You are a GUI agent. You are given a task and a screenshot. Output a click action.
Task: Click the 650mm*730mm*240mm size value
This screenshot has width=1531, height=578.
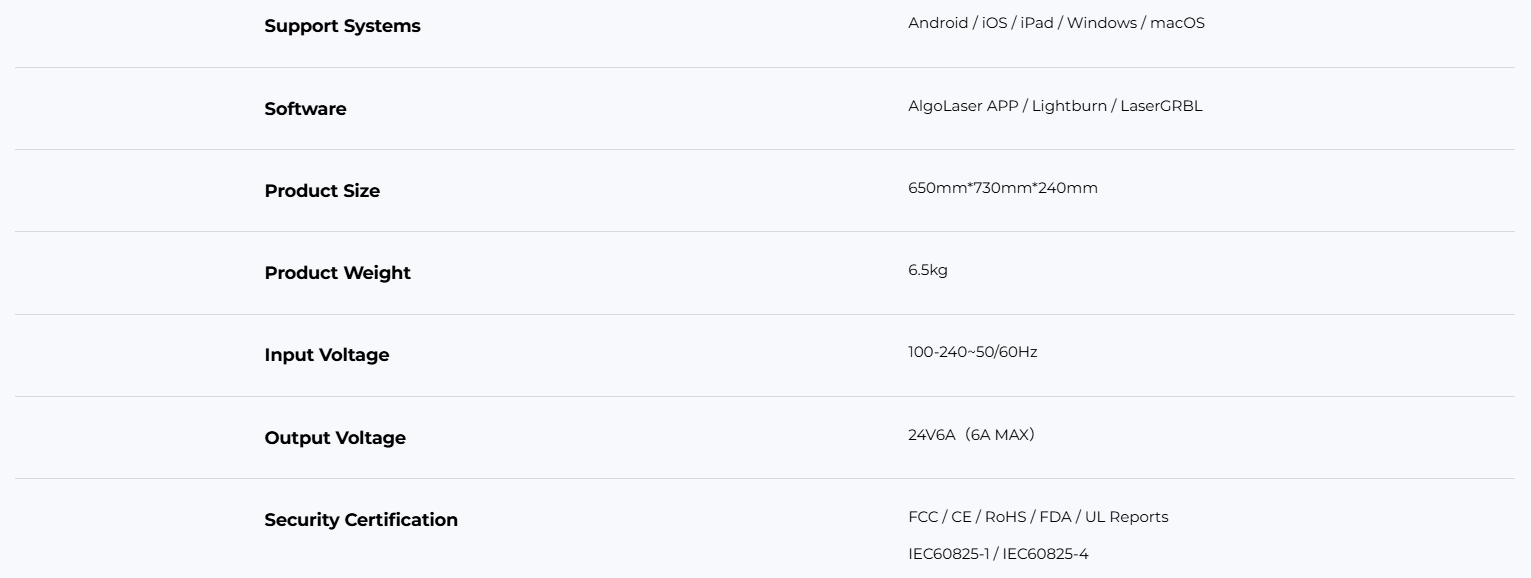pyautogui.click(x=1002, y=188)
